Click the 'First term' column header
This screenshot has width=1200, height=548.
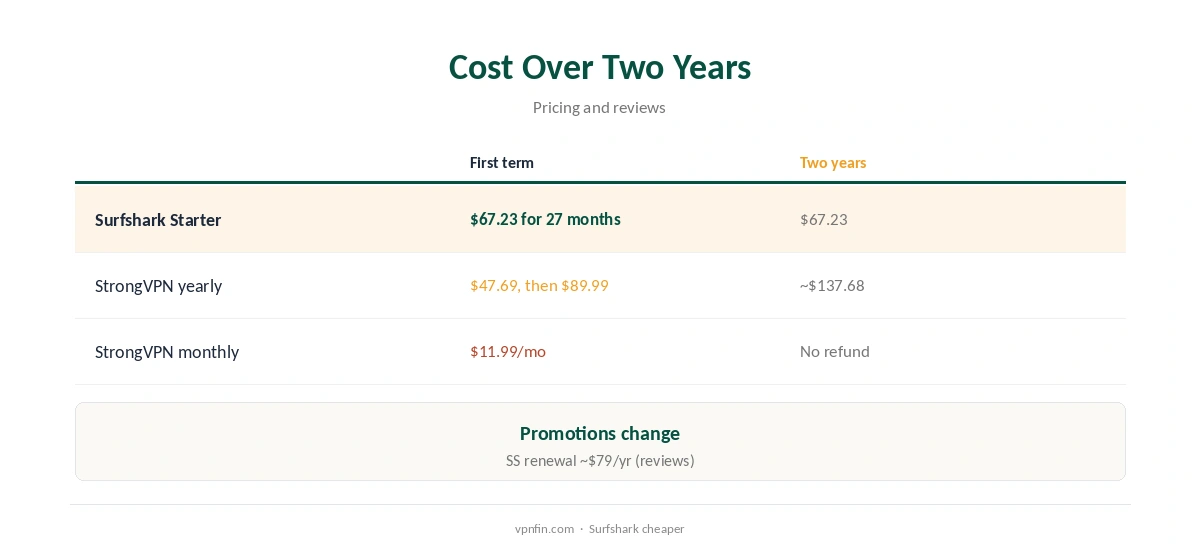point(502,163)
